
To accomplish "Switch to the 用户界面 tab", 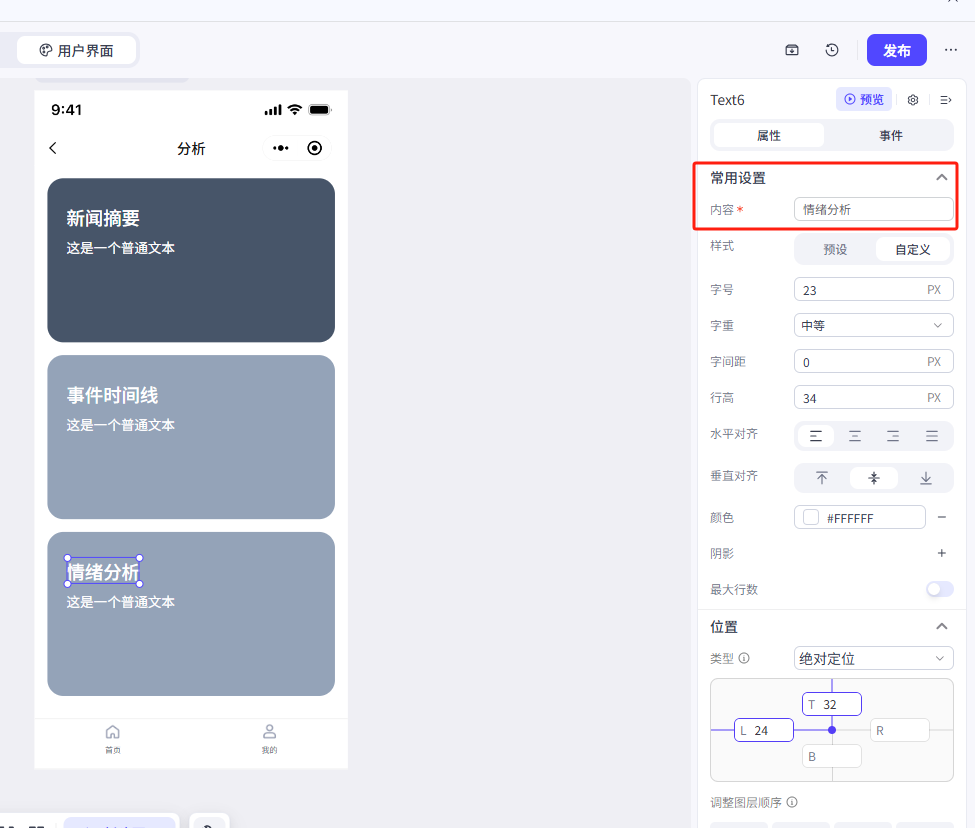I will pos(77,50).
